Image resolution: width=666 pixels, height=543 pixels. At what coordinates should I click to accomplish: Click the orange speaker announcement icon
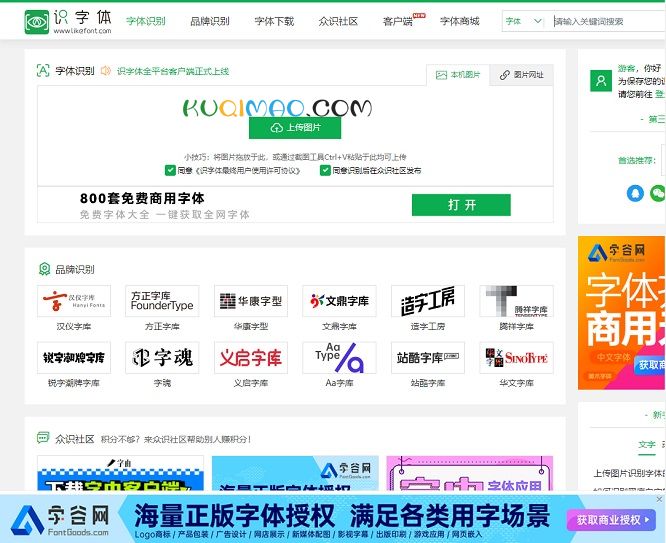click(106, 71)
